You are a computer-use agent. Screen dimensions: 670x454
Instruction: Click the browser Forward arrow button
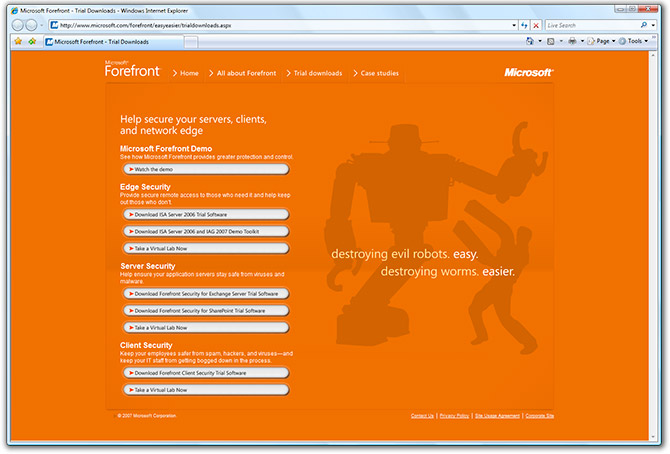(x=32, y=25)
